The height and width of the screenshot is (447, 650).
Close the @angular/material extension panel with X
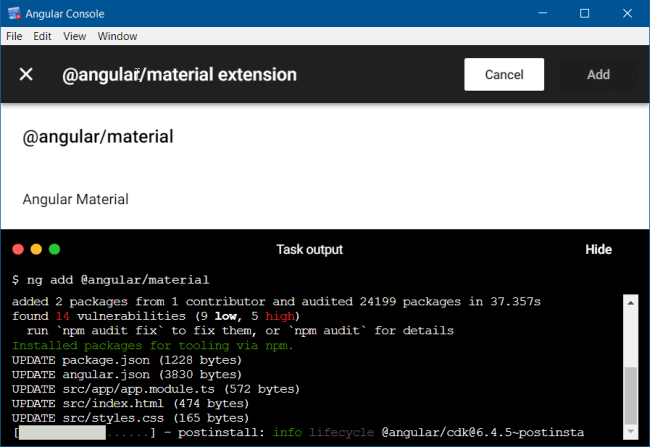click(x=26, y=75)
